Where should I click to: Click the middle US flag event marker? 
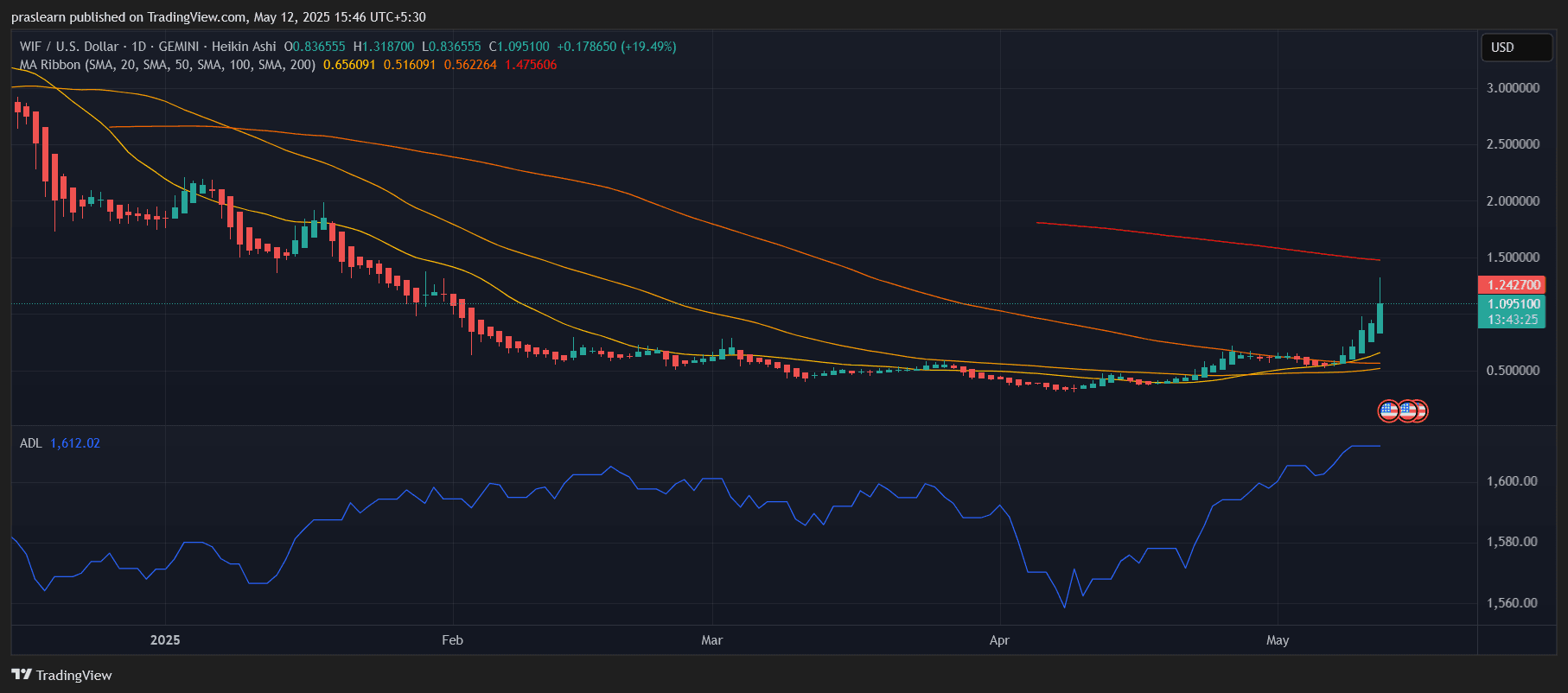[1406, 411]
